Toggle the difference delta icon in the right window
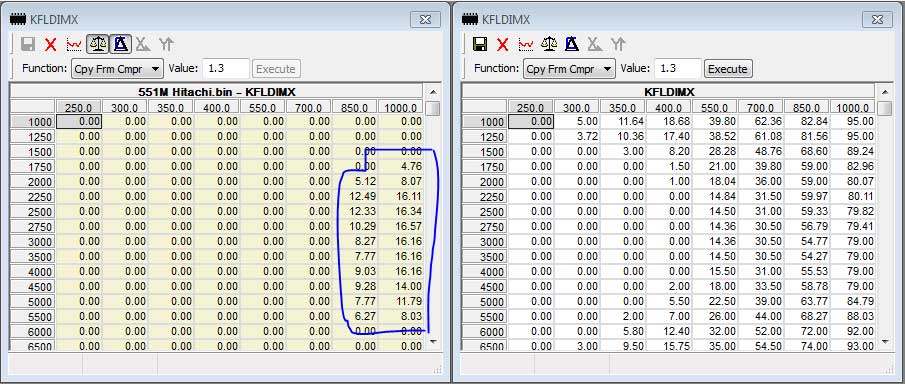This screenshot has width=905, height=384. coord(572,44)
